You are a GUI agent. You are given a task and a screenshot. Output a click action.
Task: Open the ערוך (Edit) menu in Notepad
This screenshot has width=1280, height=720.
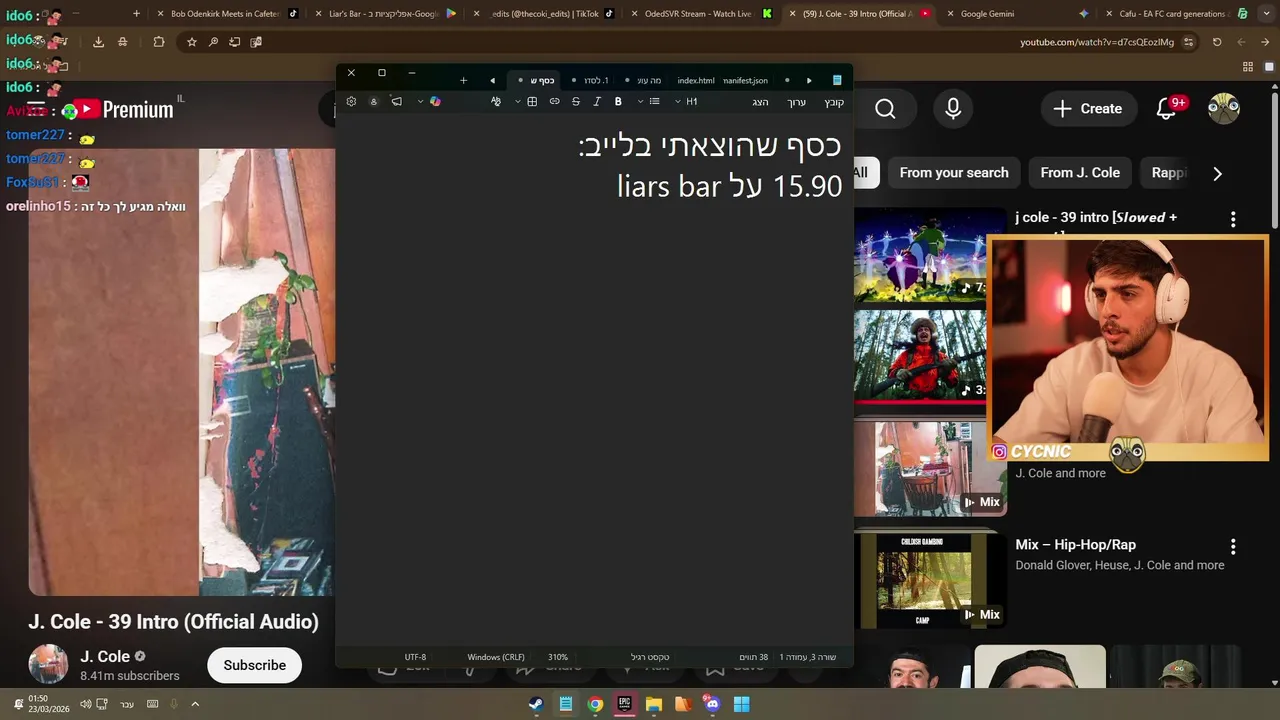[x=796, y=102]
